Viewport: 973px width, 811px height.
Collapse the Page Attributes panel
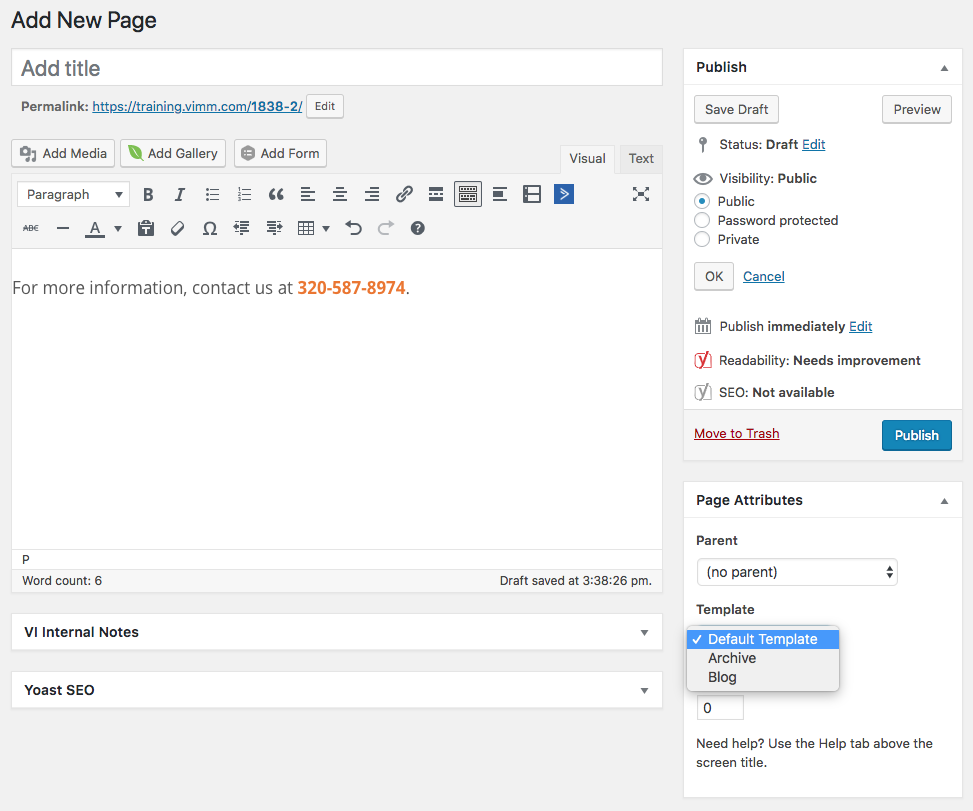tap(944, 501)
